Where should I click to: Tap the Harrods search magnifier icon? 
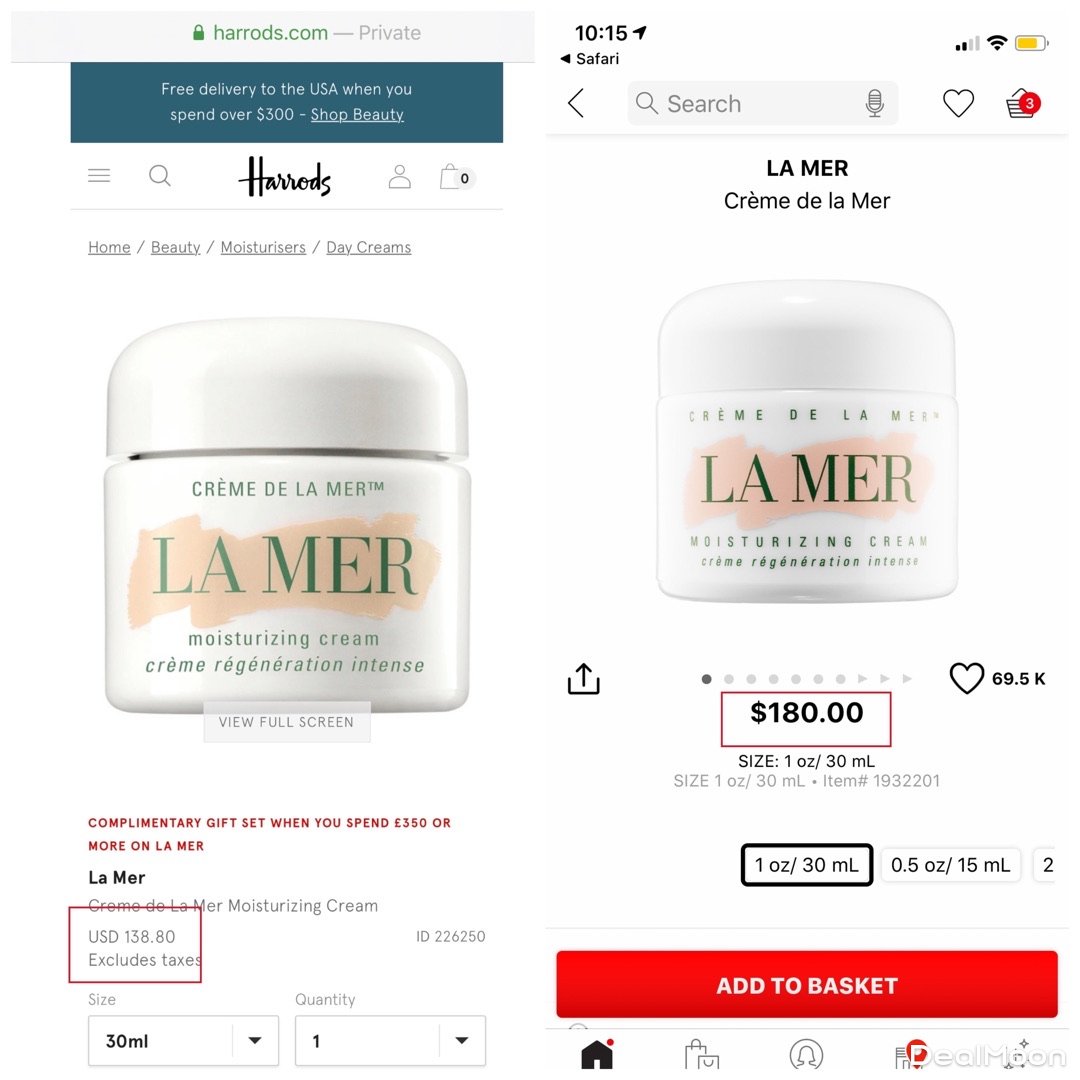coord(160,176)
